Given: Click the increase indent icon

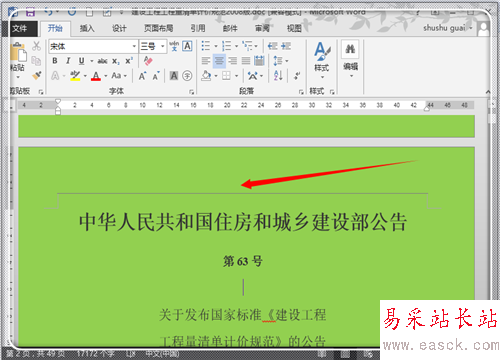Looking at the screenshot, I should click(286, 46).
